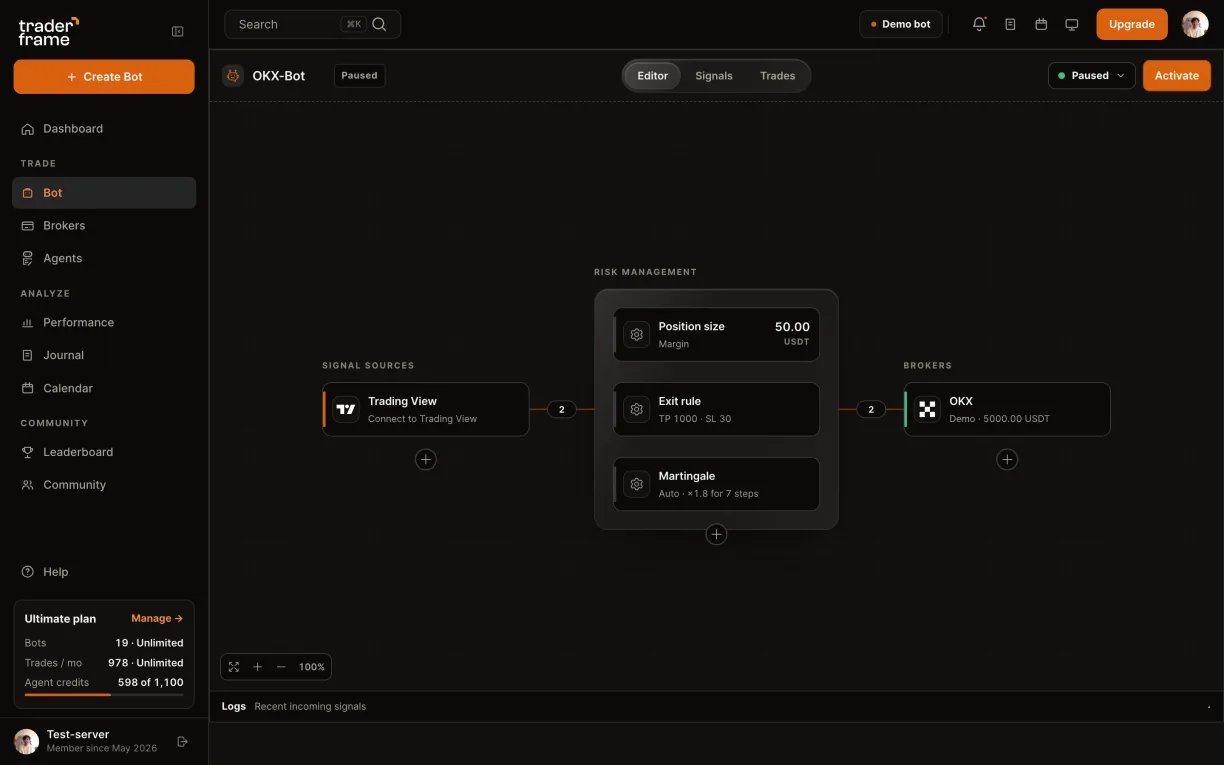The width and height of the screenshot is (1224, 765).
Task: Open the Position size rule card
Action: [x=716, y=334]
